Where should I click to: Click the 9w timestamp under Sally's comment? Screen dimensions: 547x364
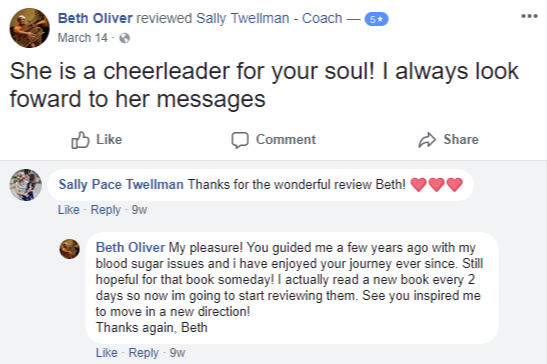[139, 210]
